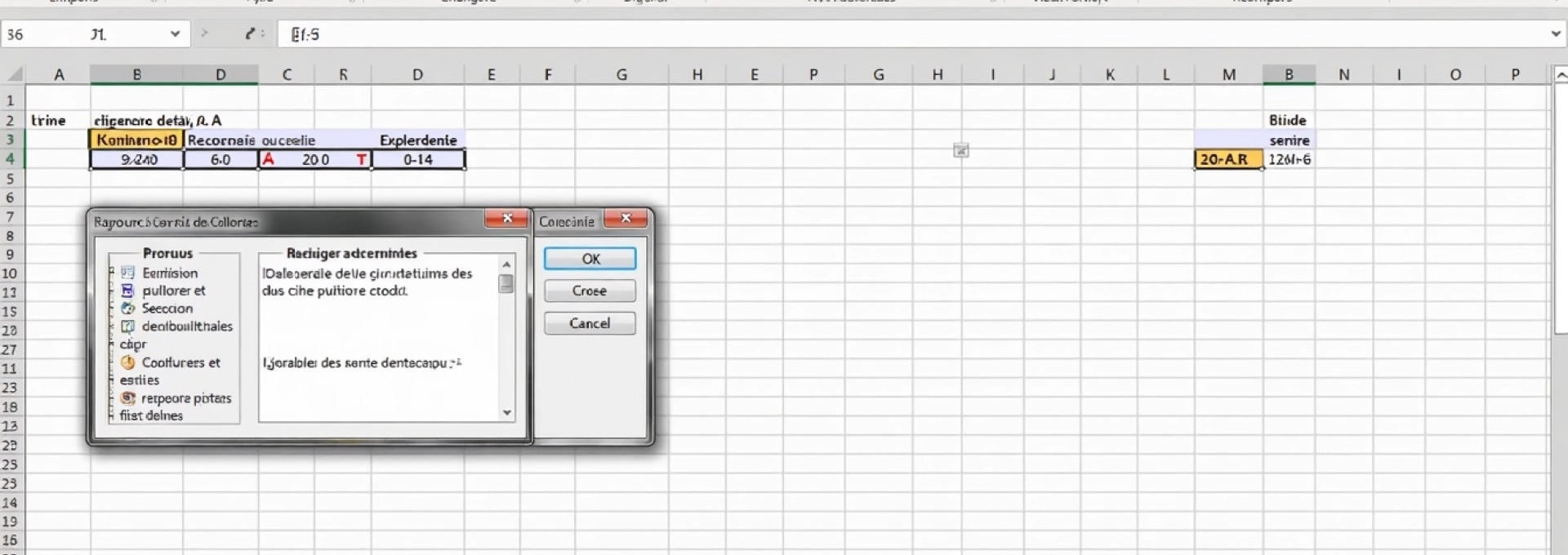Select the orange 20-AR cell
1568x555 pixels.
click(1228, 159)
